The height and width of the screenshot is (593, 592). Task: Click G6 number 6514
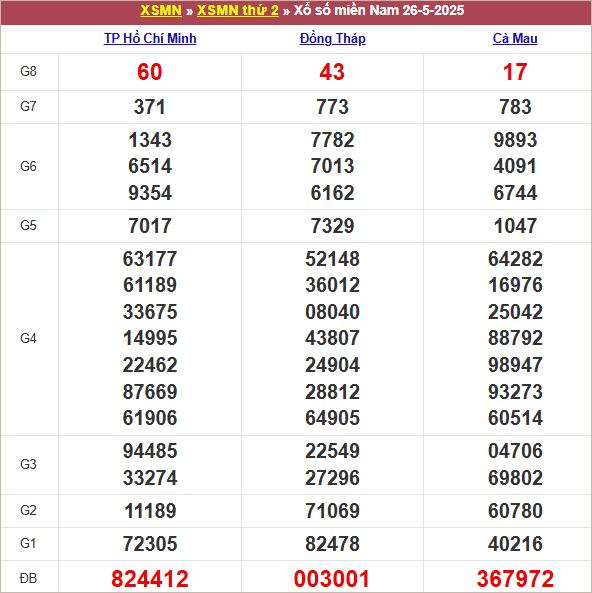150,166
